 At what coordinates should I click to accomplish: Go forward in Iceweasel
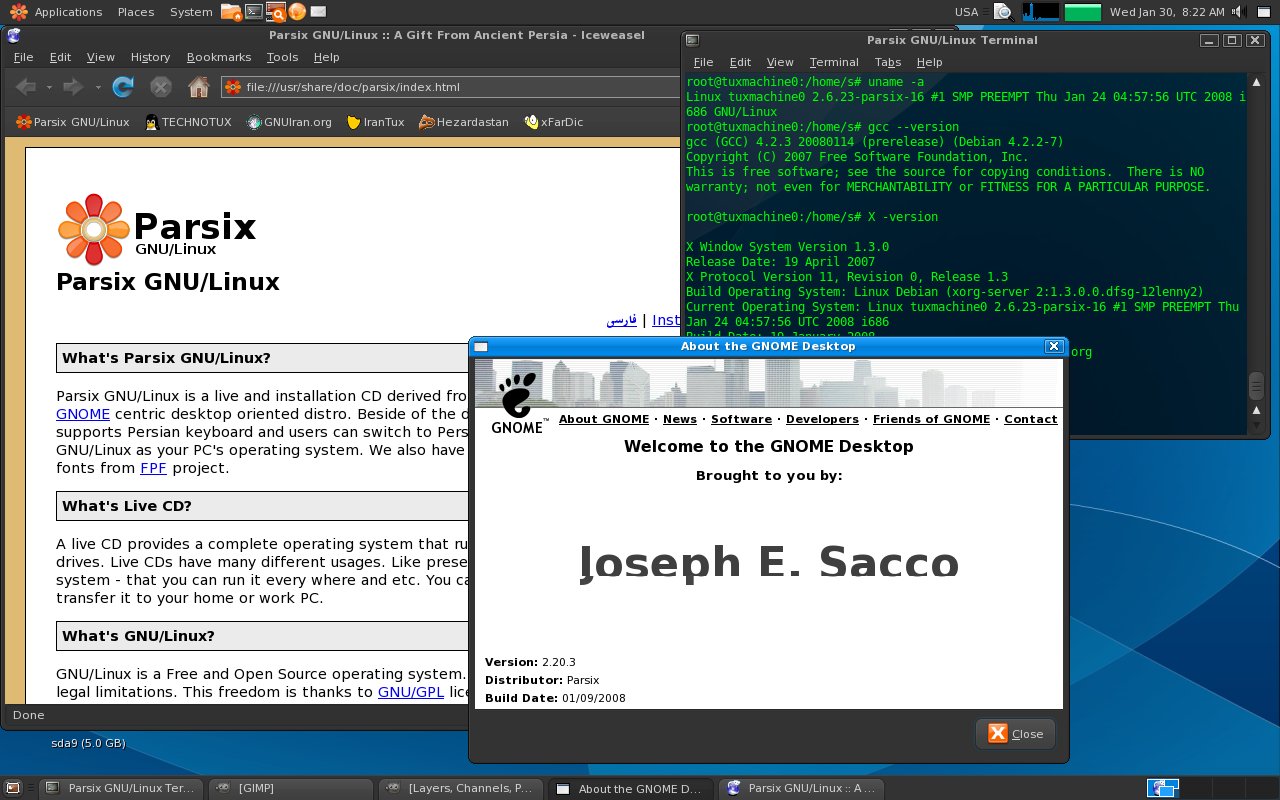coord(73,87)
